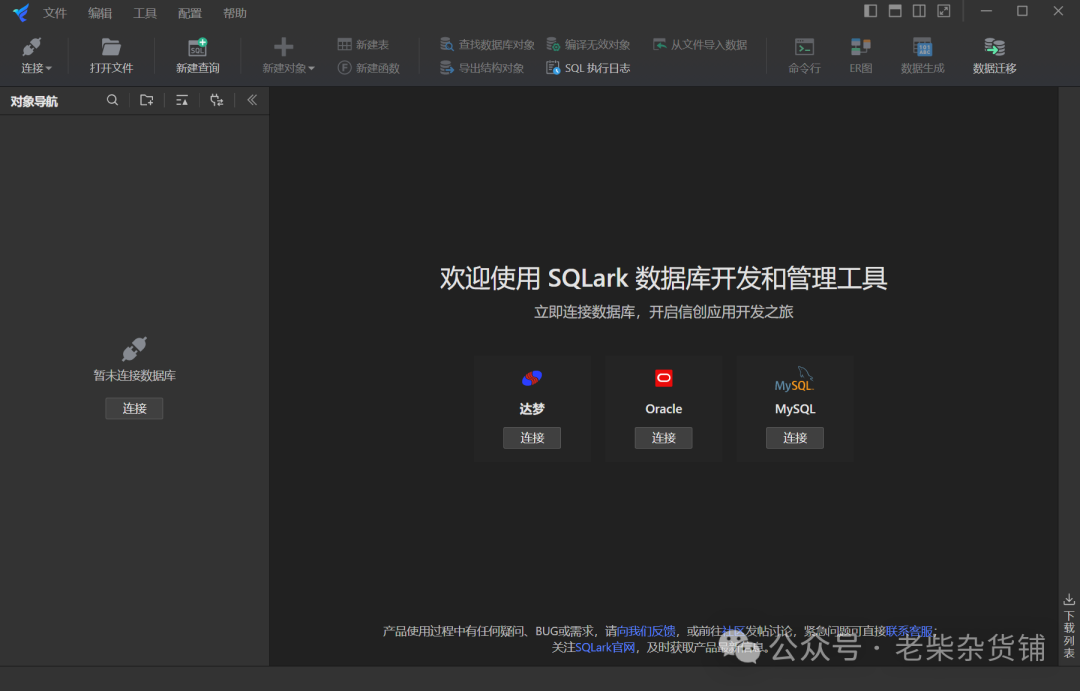Viewport: 1080px width, 691px height.
Task: Click the 连接 button under MySQL
Action: pyautogui.click(x=795, y=437)
